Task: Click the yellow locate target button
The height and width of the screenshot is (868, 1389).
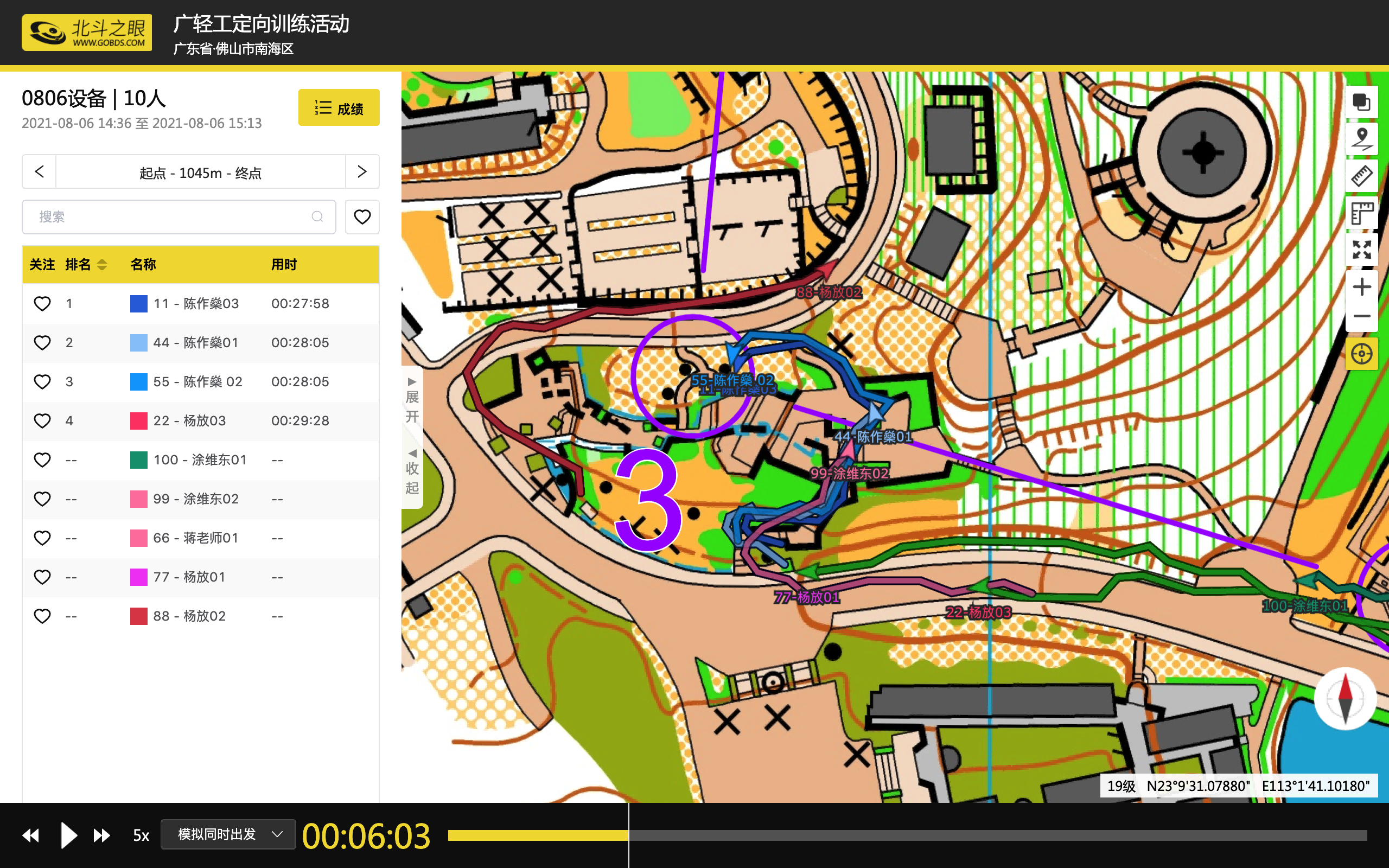Action: [x=1361, y=354]
